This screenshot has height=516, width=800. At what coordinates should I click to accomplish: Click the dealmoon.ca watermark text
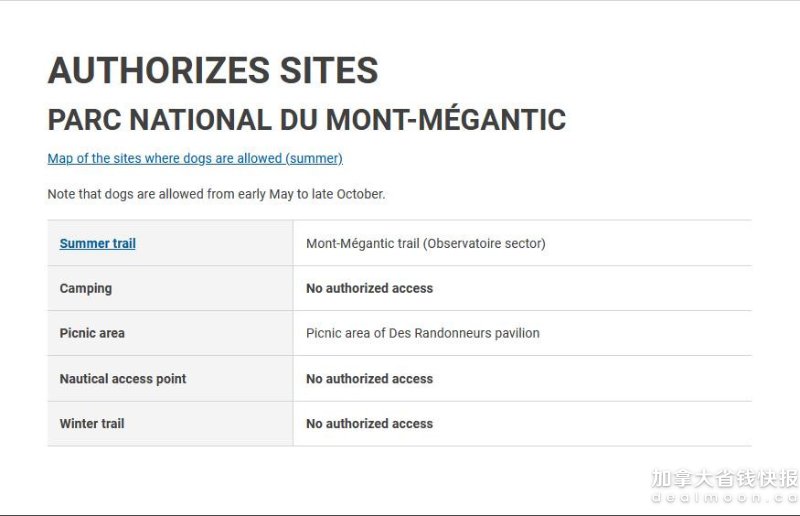[725, 498]
